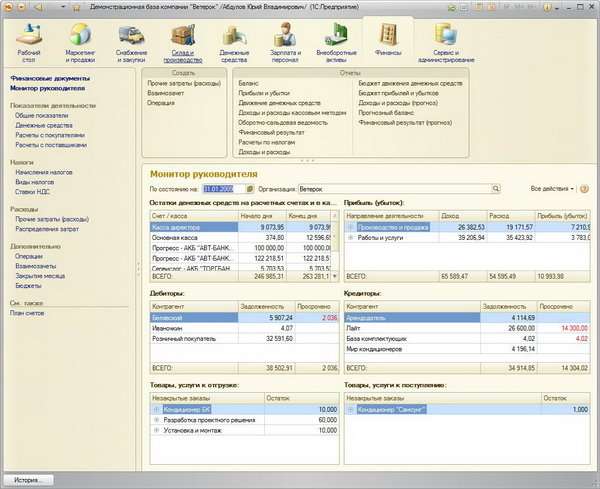Open Расчеты с покупателями link
This screenshot has height=489, width=600.
pyautogui.click(x=50, y=135)
